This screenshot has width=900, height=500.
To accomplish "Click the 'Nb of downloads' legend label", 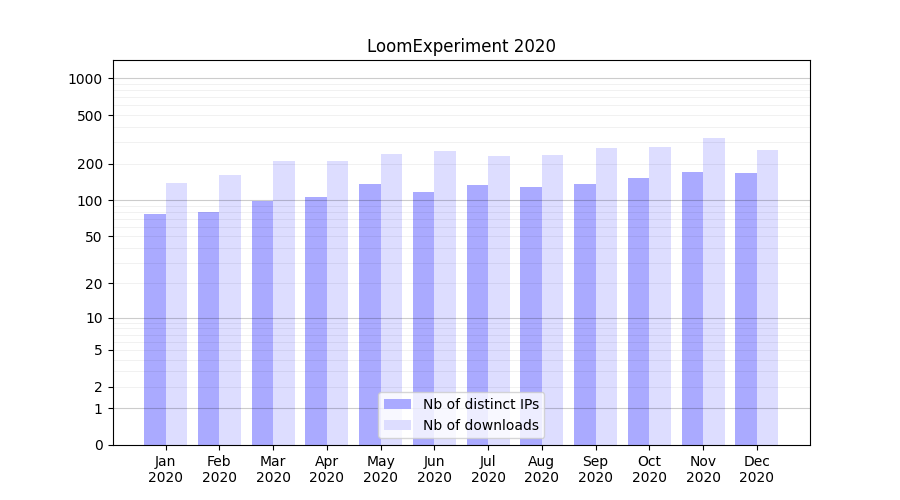I will click(480, 425).
